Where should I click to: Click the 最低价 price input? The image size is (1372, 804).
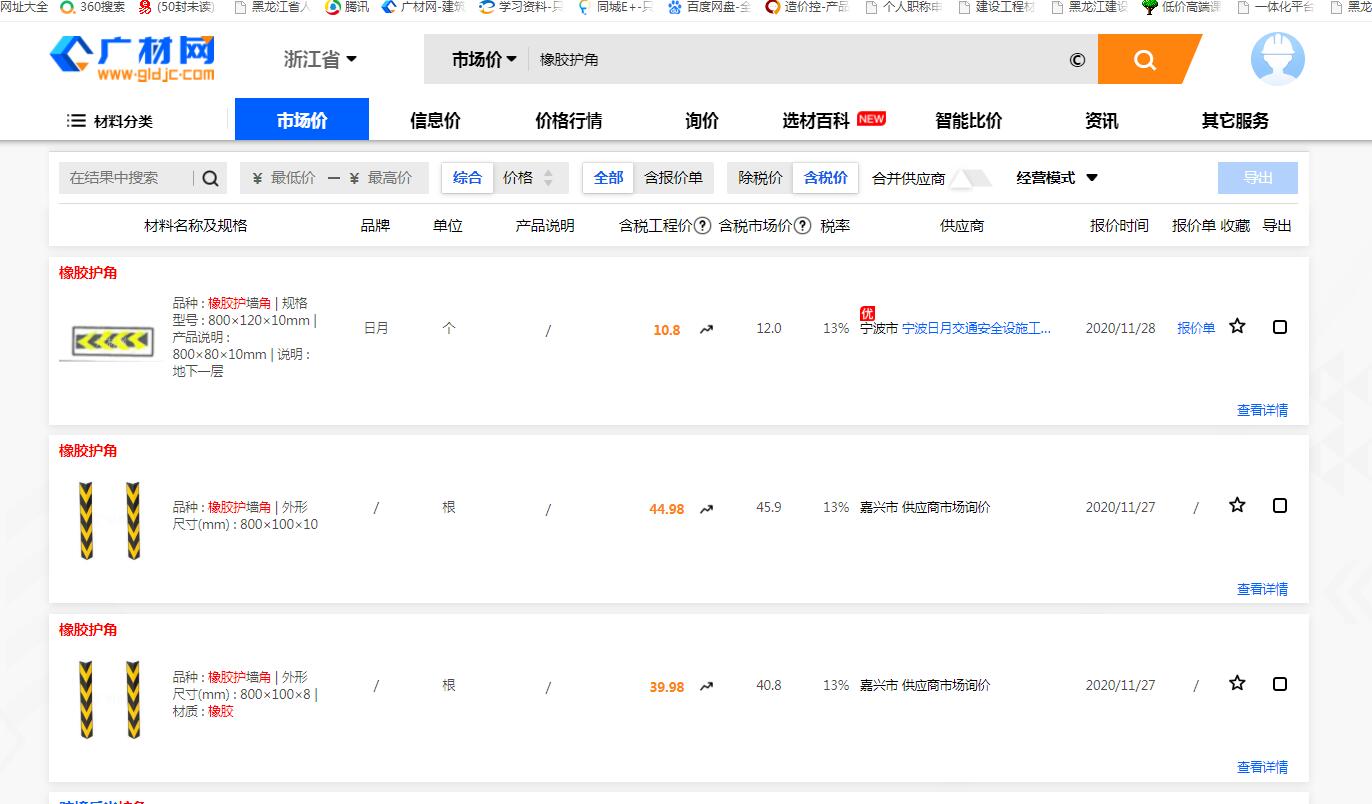293,178
